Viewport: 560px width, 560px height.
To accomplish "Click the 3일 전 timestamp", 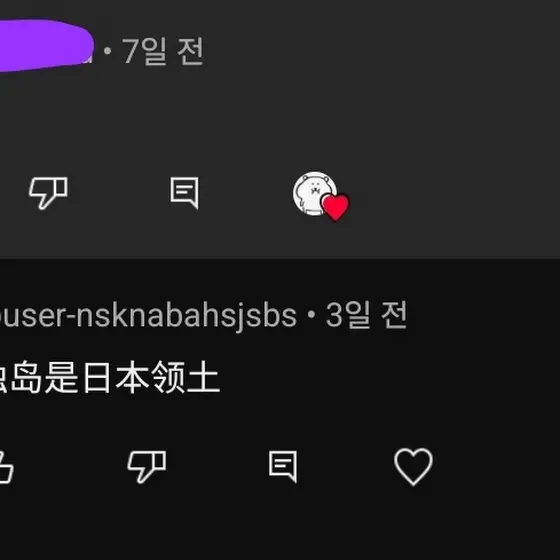I will coord(366,315).
